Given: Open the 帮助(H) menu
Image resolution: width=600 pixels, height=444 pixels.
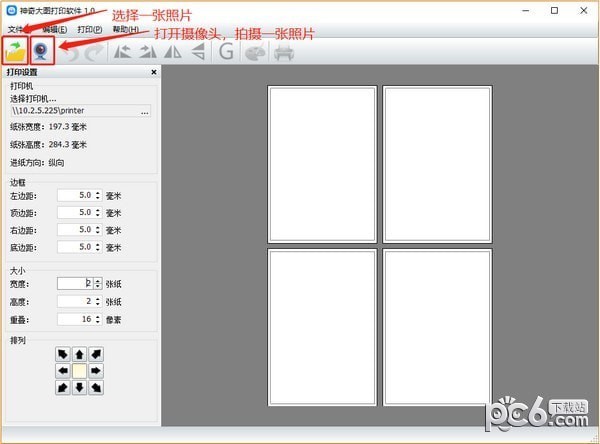Looking at the screenshot, I should 126,29.
